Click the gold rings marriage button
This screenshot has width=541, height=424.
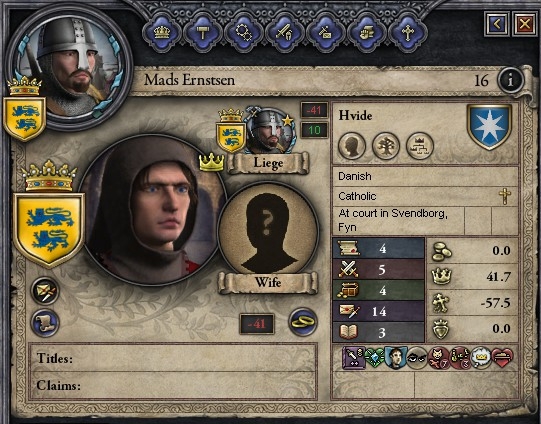click(x=303, y=322)
